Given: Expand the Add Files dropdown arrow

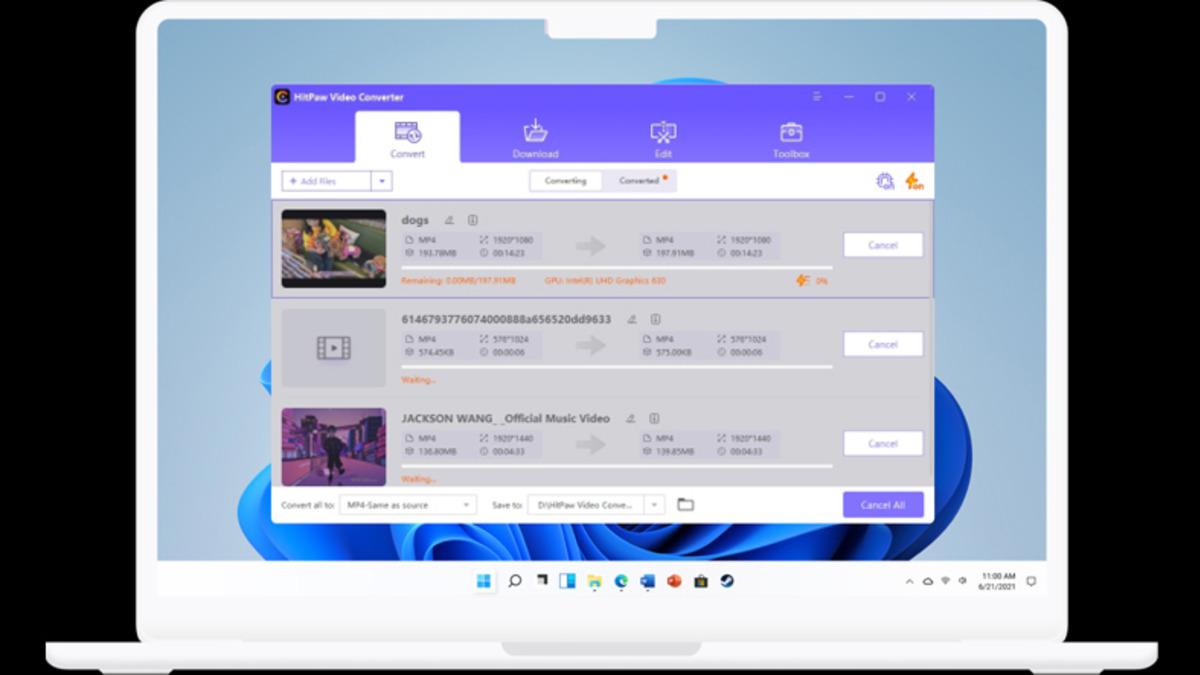Looking at the screenshot, I should (381, 181).
